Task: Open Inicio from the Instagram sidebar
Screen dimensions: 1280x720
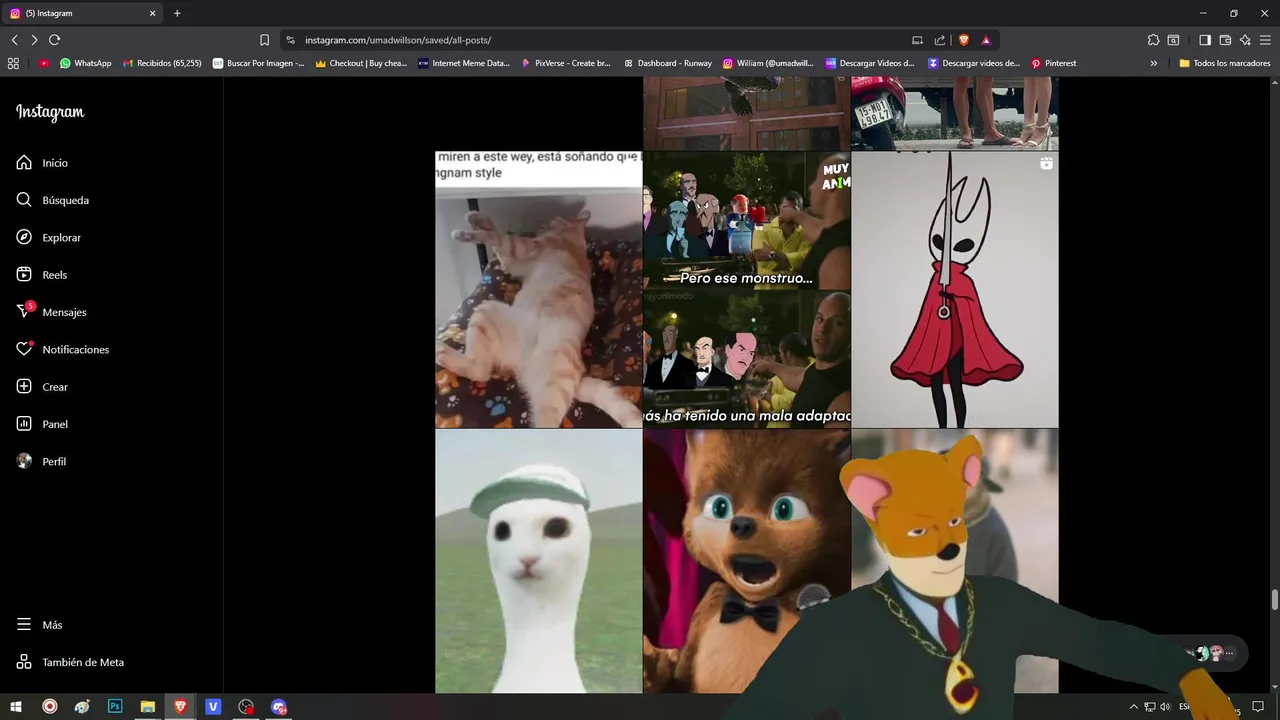Action: point(55,163)
